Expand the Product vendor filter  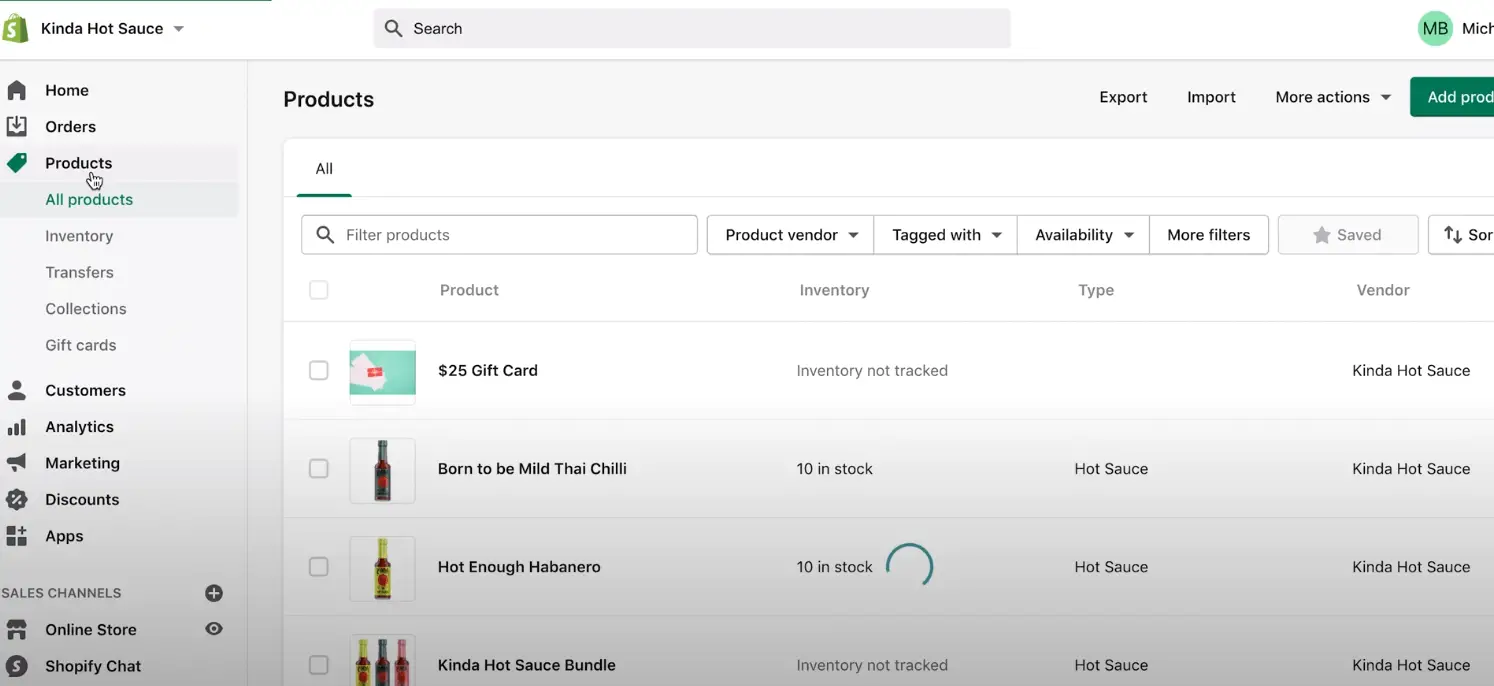point(791,235)
